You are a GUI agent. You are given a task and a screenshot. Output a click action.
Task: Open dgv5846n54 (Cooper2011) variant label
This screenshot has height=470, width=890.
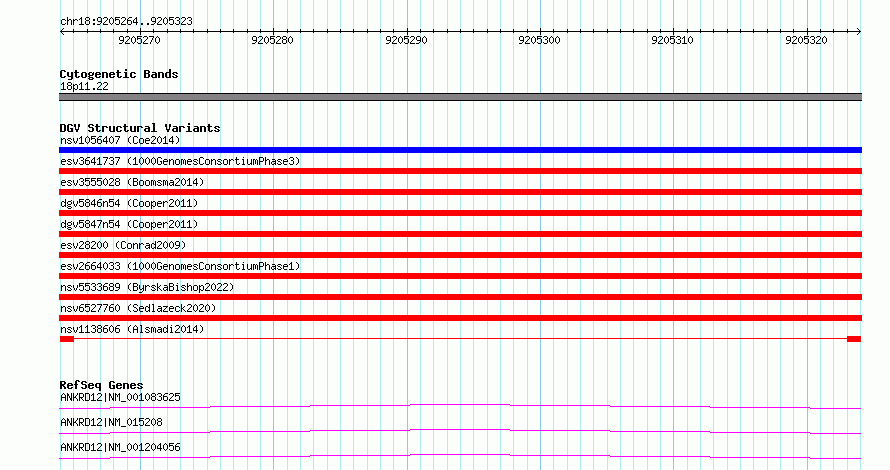click(129, 203)
